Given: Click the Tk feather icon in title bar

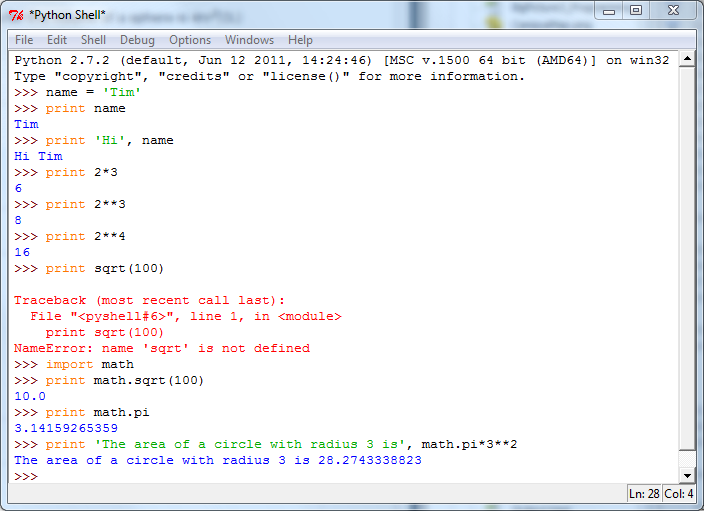Looking at the screenshot, I should pyautogui.click(x=16, y=15).
